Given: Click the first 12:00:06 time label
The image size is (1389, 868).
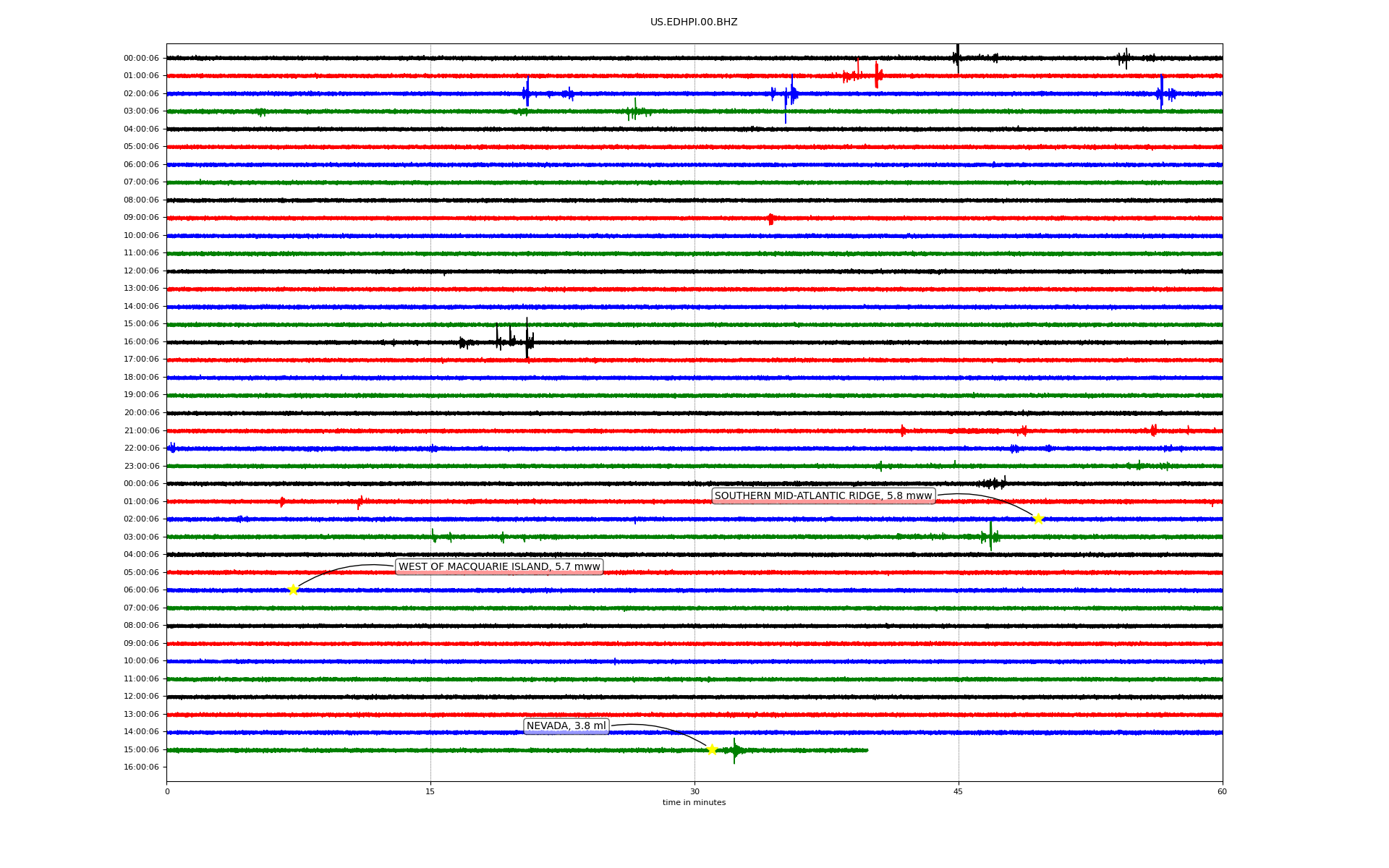Looking at the screenshot, I should 141,271.
